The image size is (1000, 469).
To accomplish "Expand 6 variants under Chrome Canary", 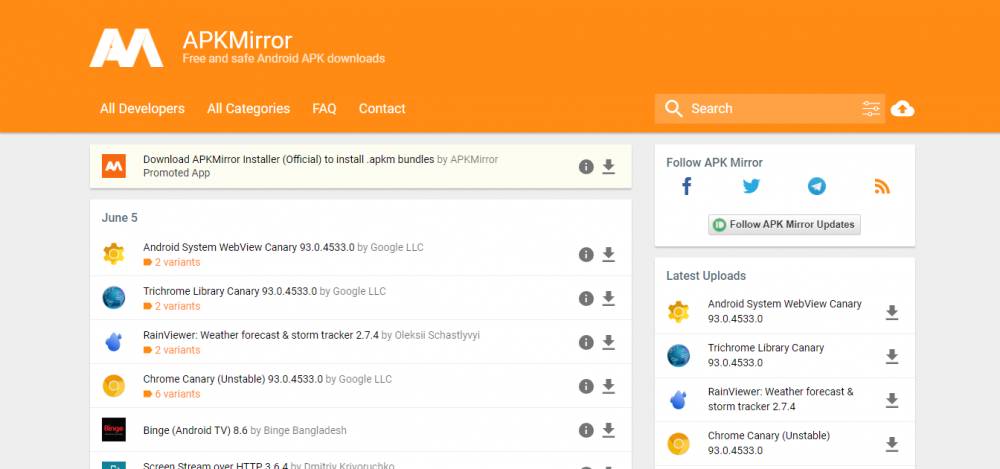I will (172, 394).
